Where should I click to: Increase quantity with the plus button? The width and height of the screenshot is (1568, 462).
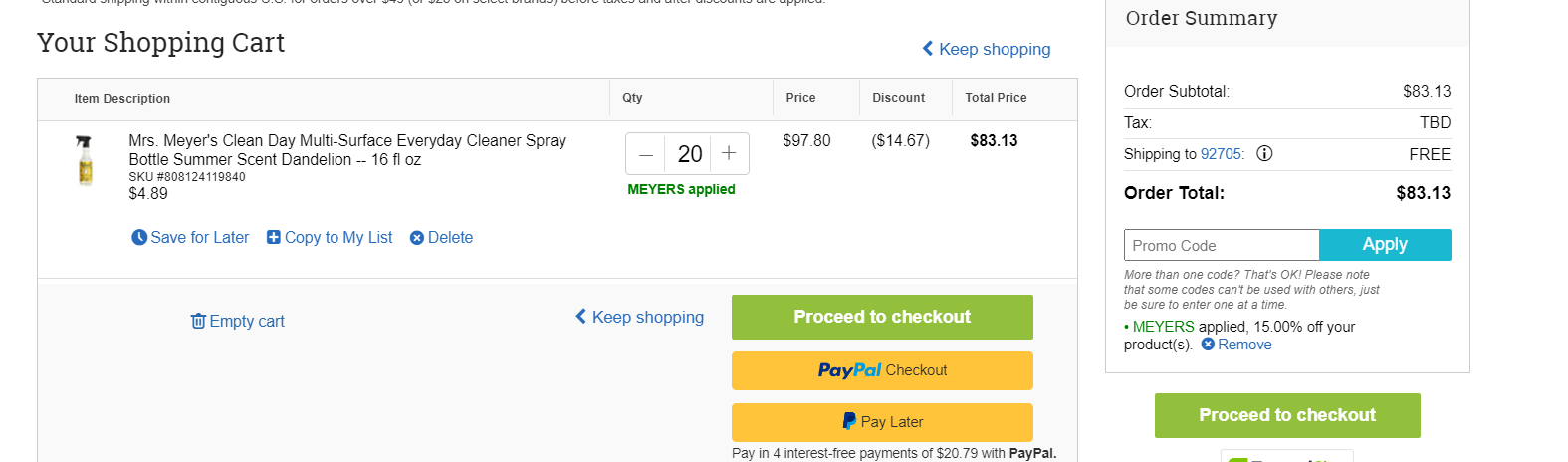[729, 153]
